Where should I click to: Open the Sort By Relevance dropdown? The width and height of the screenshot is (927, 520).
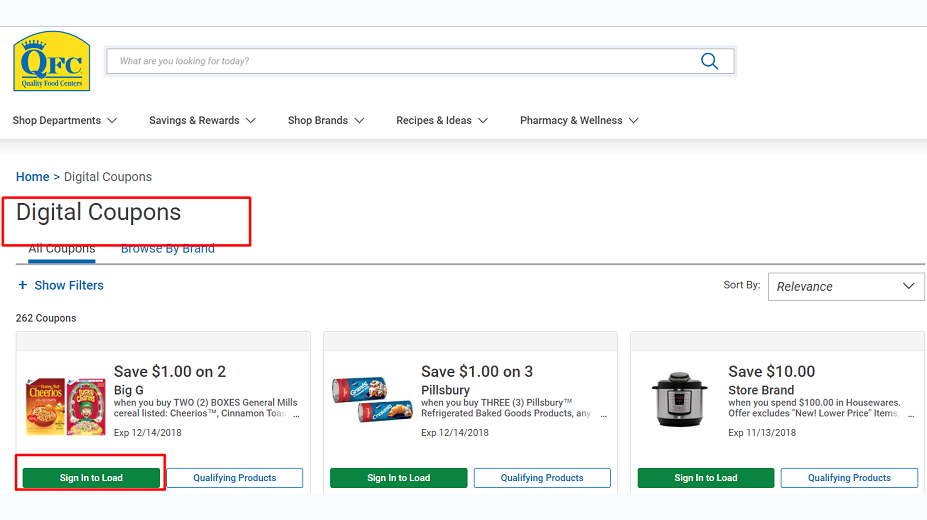coord(845,287)
